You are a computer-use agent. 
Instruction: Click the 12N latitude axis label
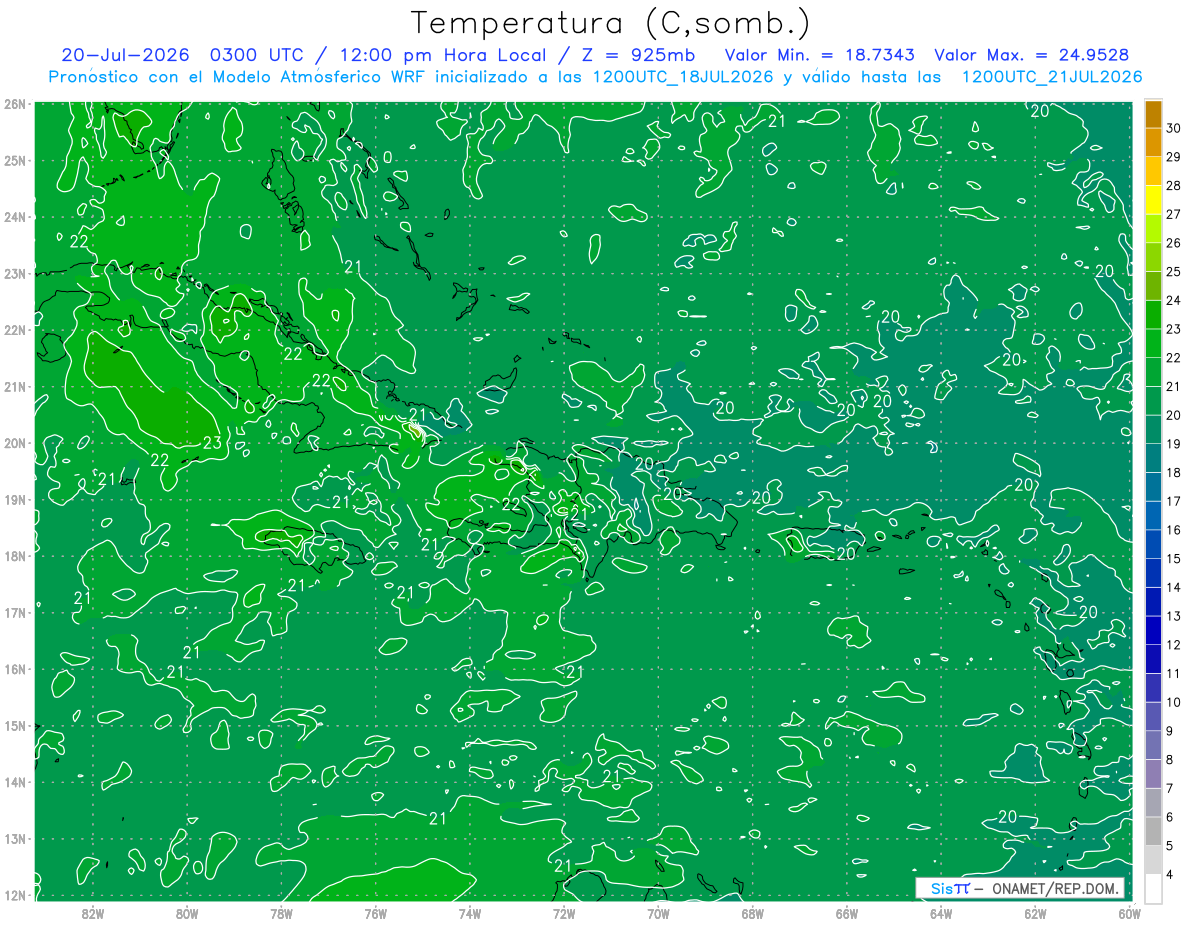14,895
